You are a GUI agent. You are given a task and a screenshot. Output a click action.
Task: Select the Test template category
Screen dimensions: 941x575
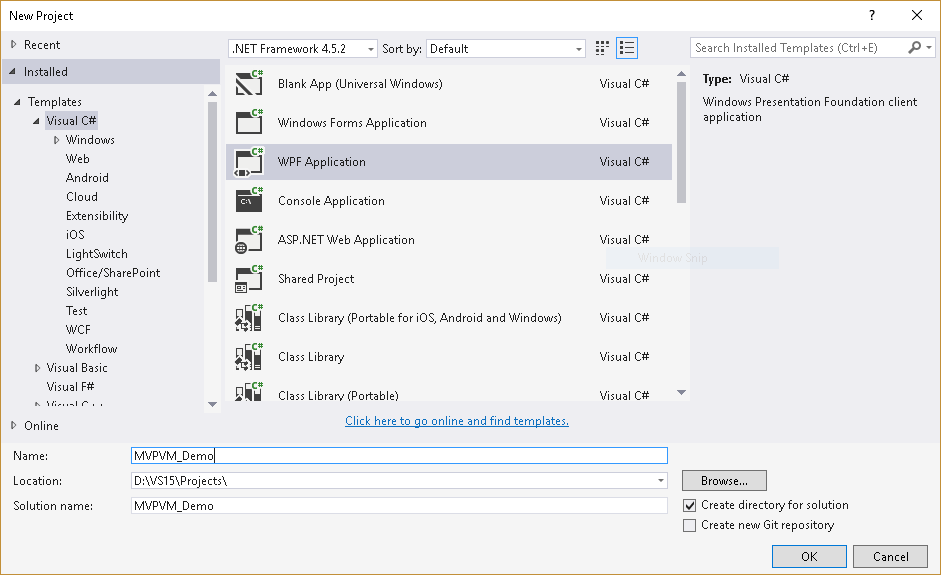point(76,311)
